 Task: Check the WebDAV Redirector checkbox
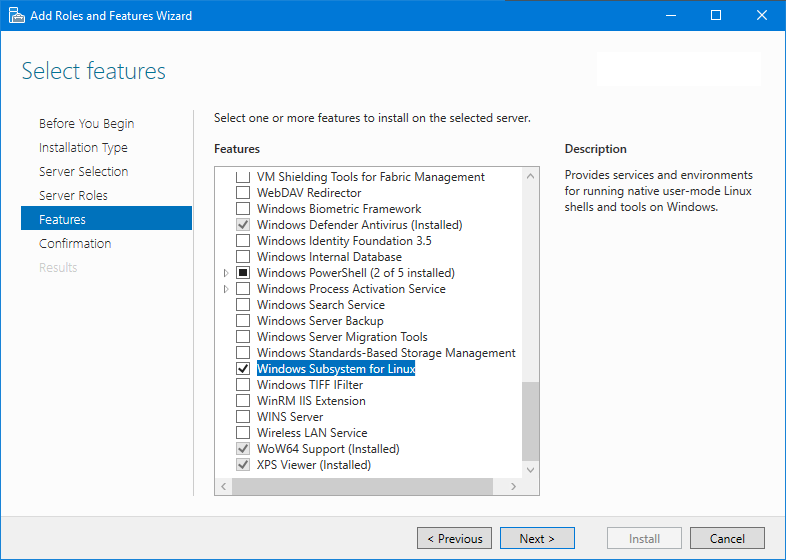click(242, 193)
